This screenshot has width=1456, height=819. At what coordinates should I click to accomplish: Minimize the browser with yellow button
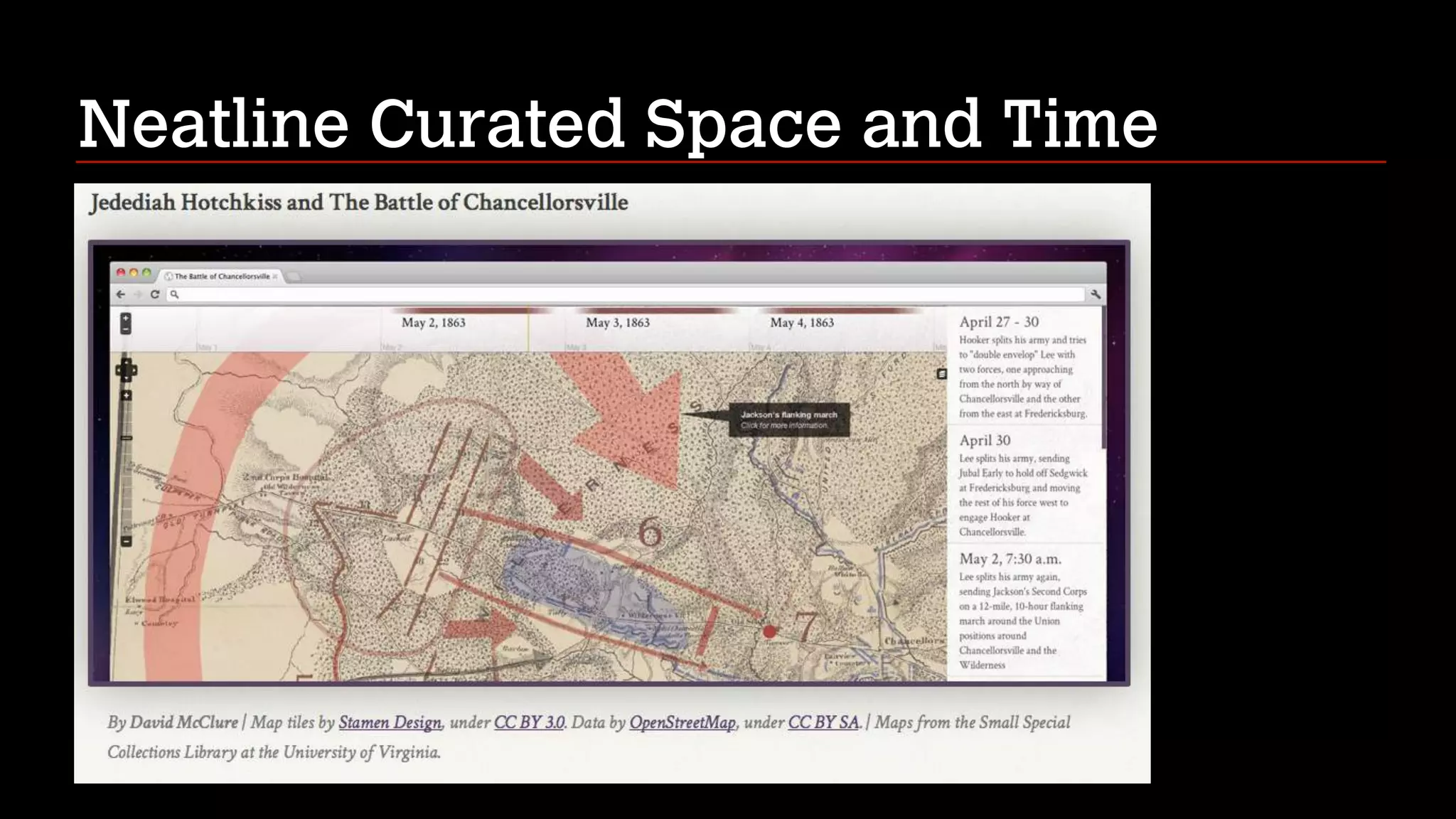[134, 272]
